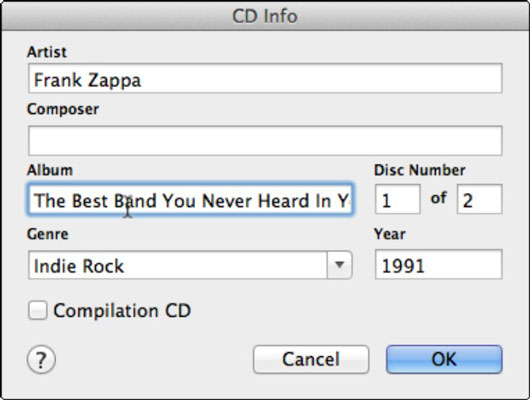530x400 pixels.
Task: Click the Composer label
Action: pyautogui.click(x=63, y=109)
